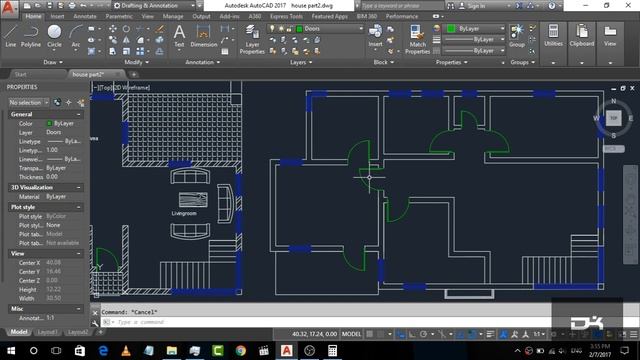
Task: Open the Annotate ribbon tab
Action: point(85,16)
